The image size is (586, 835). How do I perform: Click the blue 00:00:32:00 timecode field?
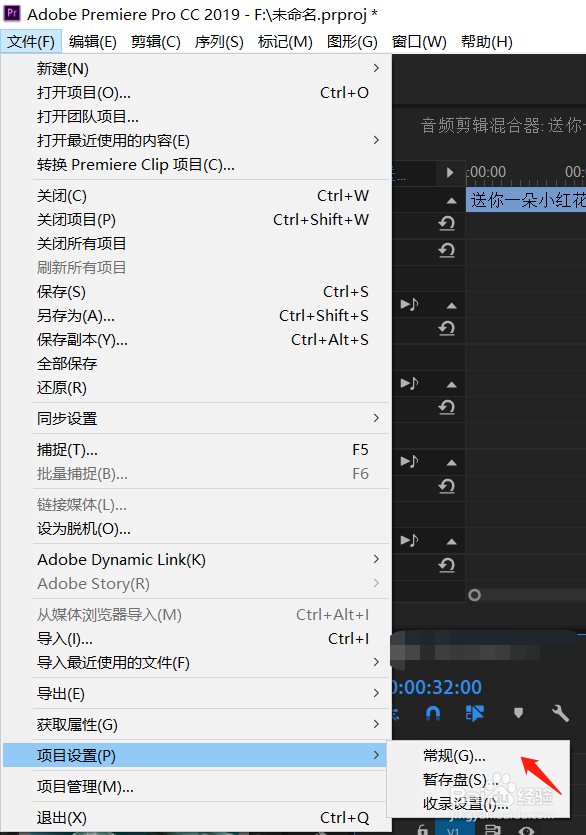tap(437, 687)
